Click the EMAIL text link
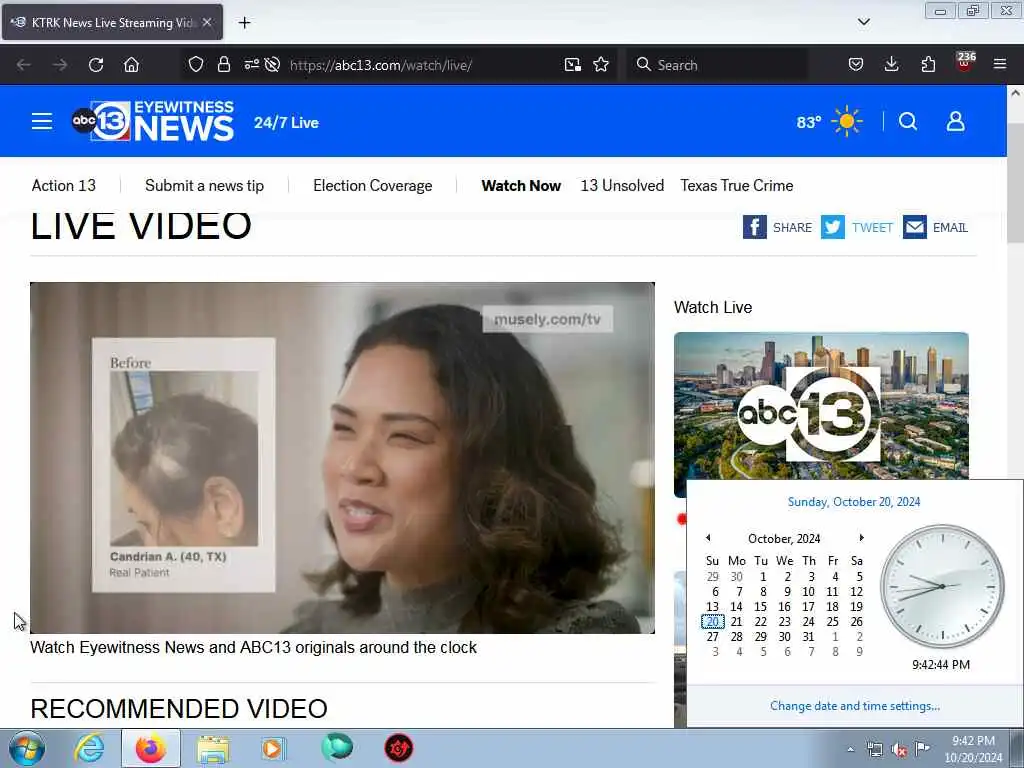The width and height of the screenshot is (1024, 768). tap(950, 227)
